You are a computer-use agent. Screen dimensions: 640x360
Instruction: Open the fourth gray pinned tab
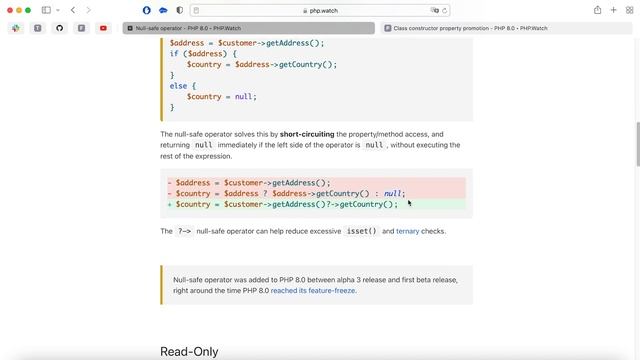82,28
